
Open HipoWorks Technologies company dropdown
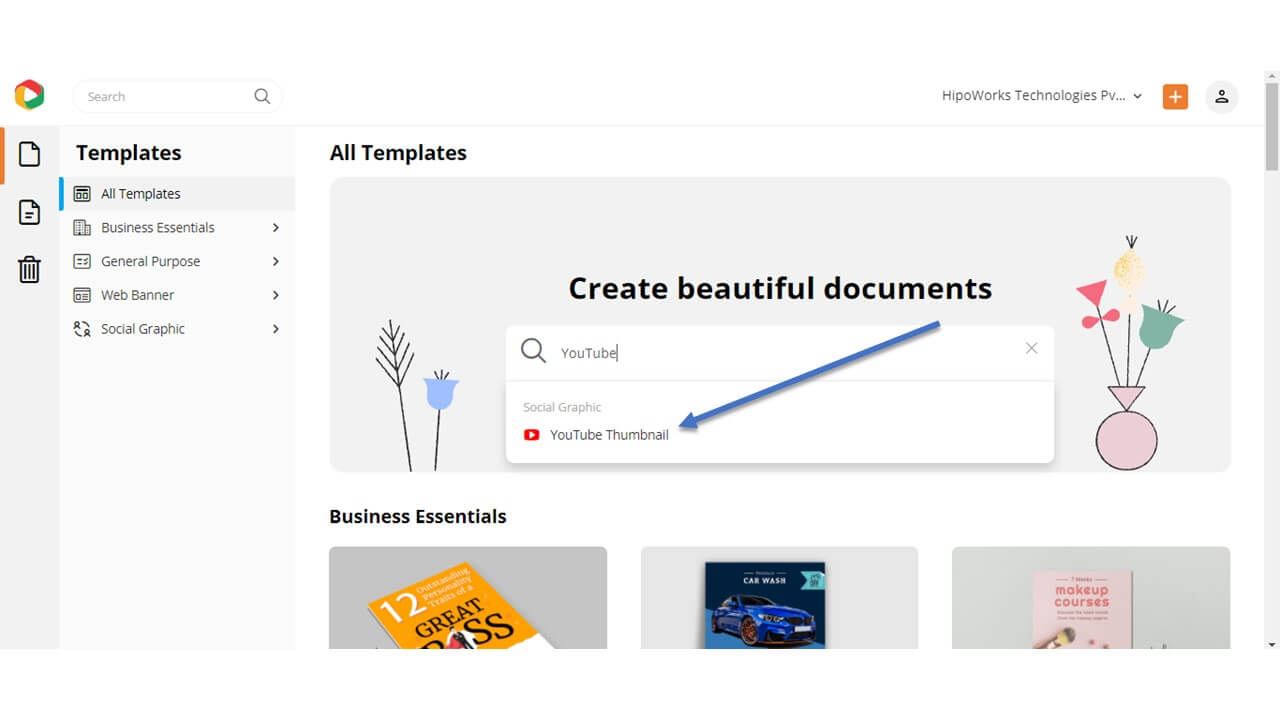[x=1041, y=96]
